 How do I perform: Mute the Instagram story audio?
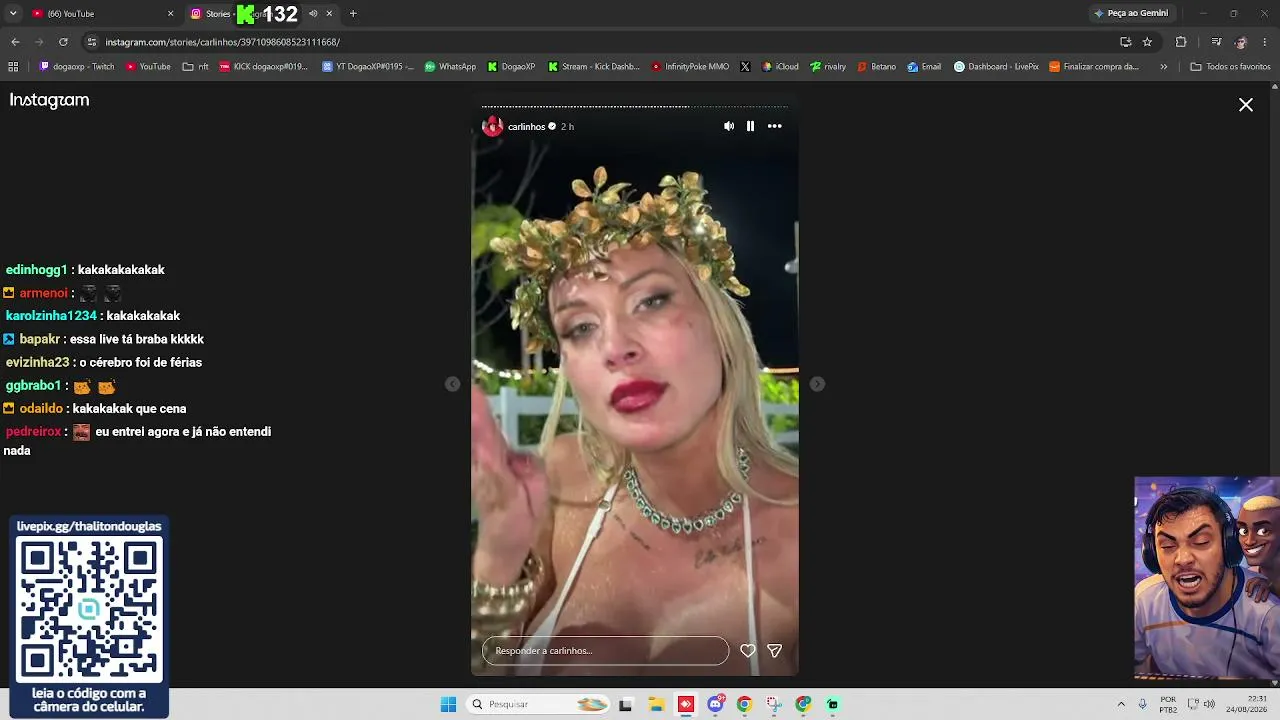pos(728,126)
